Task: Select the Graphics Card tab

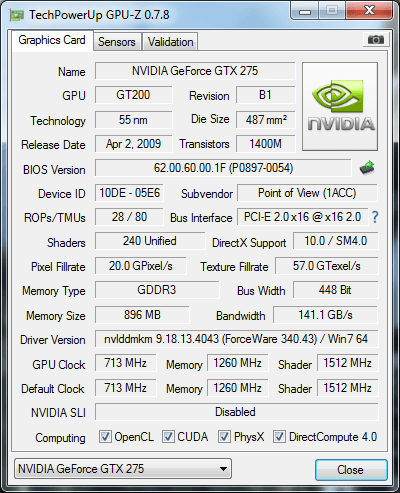Action: (x=52, y=40)
